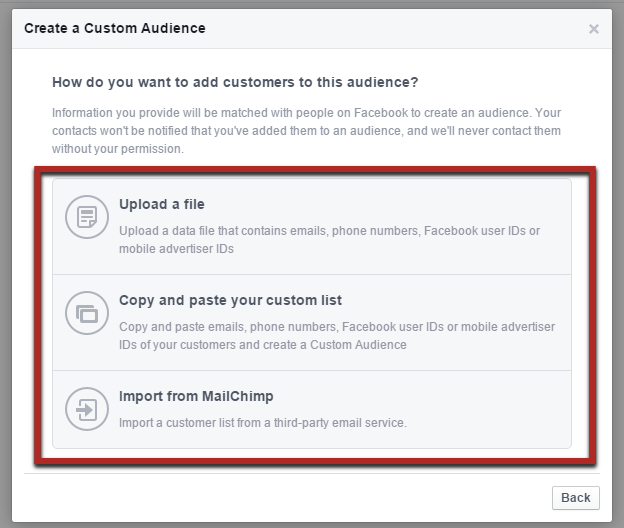Click the dialog footer area left of Back
This screenshot has width=624, height=528.
pyautogui.click(x=300, y=497)
